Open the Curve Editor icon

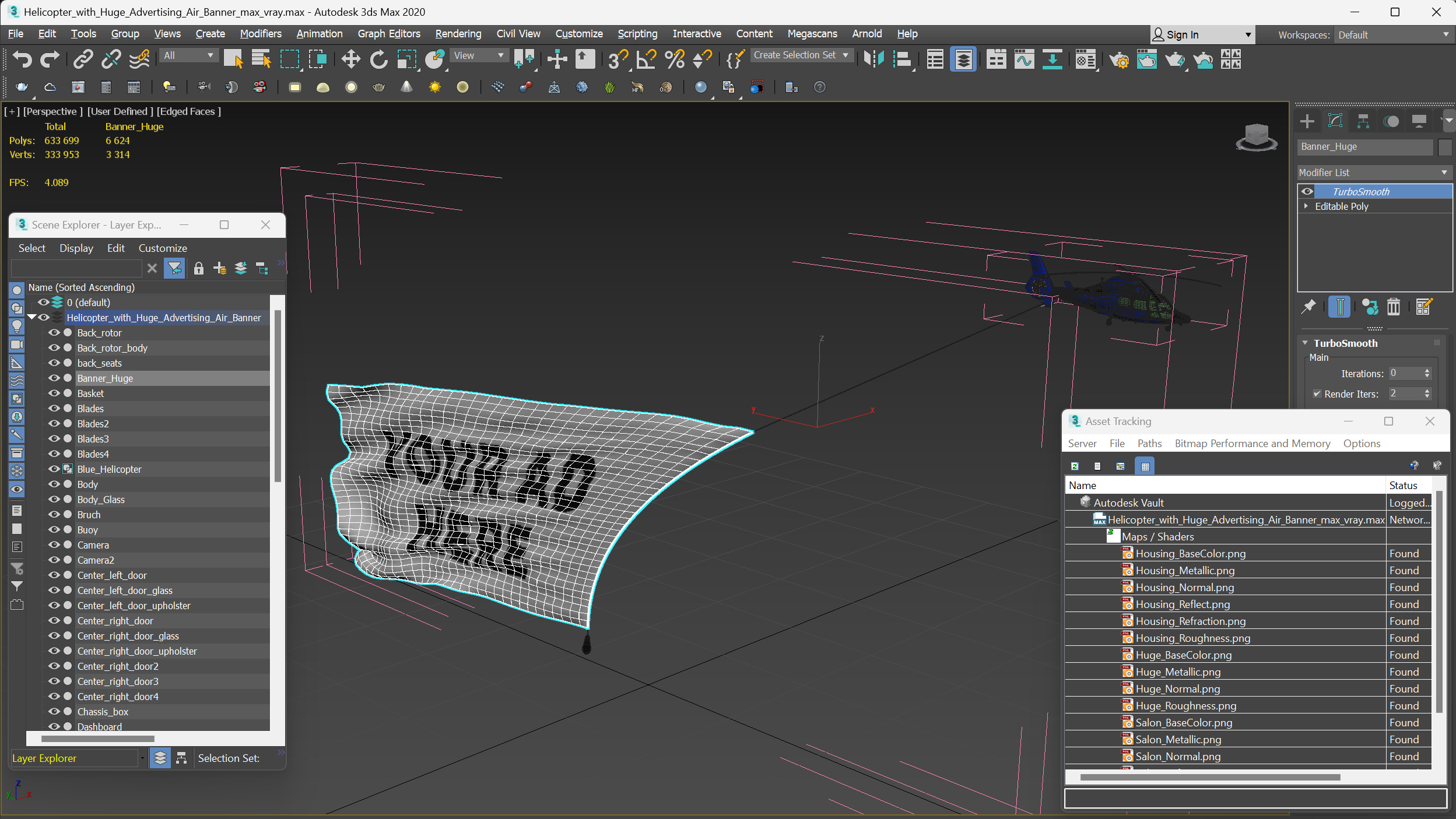pos(1024,59)
